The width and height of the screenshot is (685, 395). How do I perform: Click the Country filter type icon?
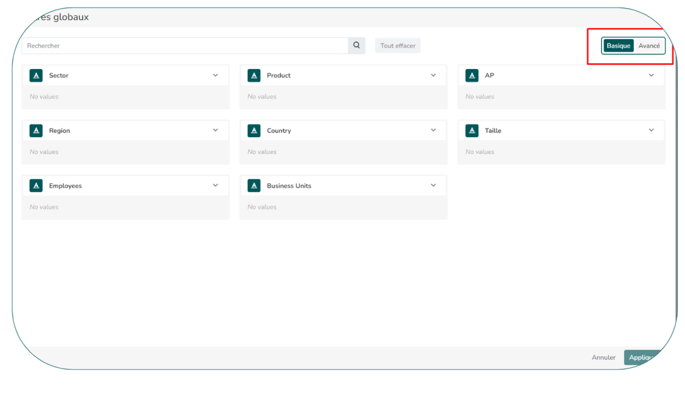(x=254, y=131)
